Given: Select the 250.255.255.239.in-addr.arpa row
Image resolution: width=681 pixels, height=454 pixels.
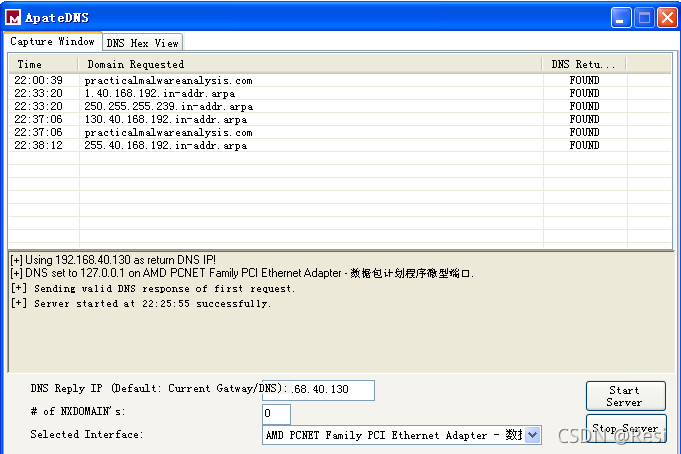Looking at the screenshot, I should coord(340,106).
